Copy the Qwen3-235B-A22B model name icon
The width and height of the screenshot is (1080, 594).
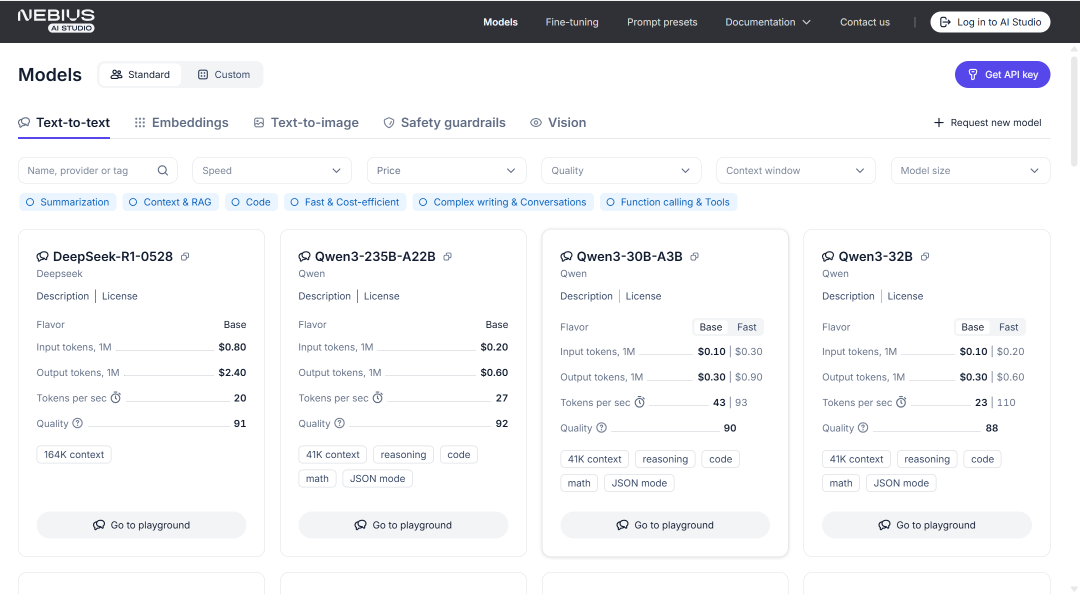[447, 257]
